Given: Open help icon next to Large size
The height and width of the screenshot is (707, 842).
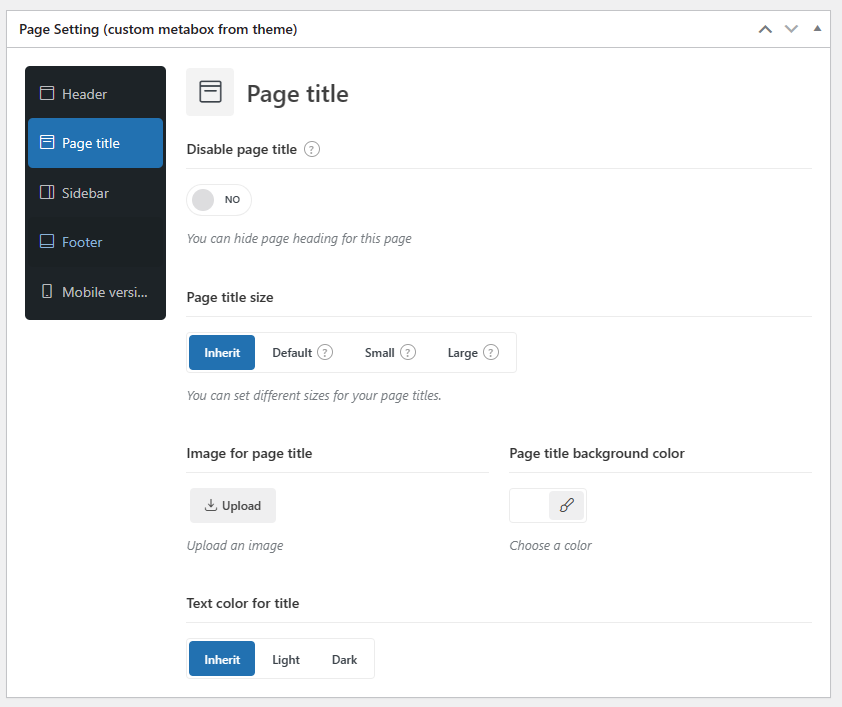Looking at the screenshot, I should [491, 352].
